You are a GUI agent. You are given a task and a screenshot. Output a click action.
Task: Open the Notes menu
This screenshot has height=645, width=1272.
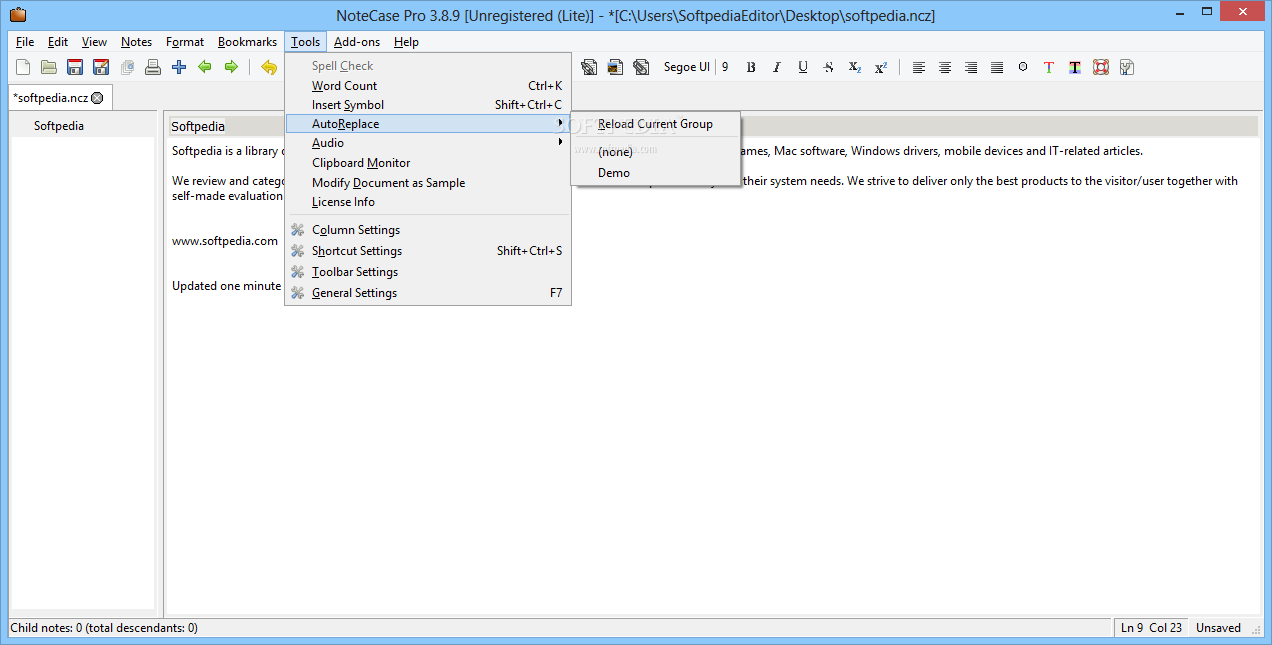point(136,42)
